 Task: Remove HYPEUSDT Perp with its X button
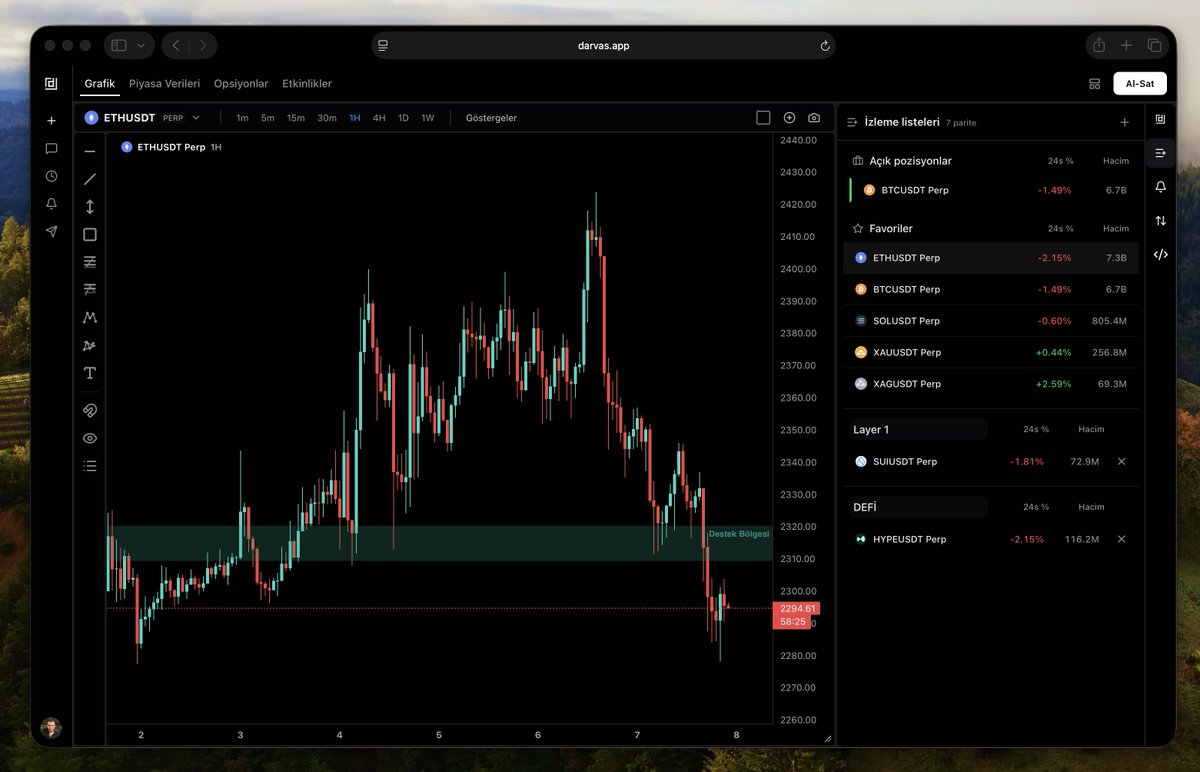click(x=1121, y=539)
